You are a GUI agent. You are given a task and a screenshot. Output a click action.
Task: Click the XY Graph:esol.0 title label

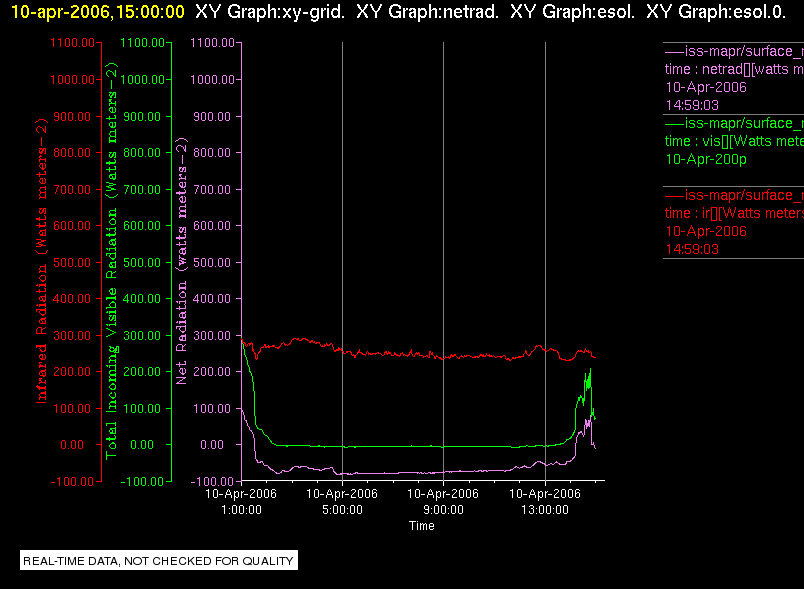(x=716, y=12)
